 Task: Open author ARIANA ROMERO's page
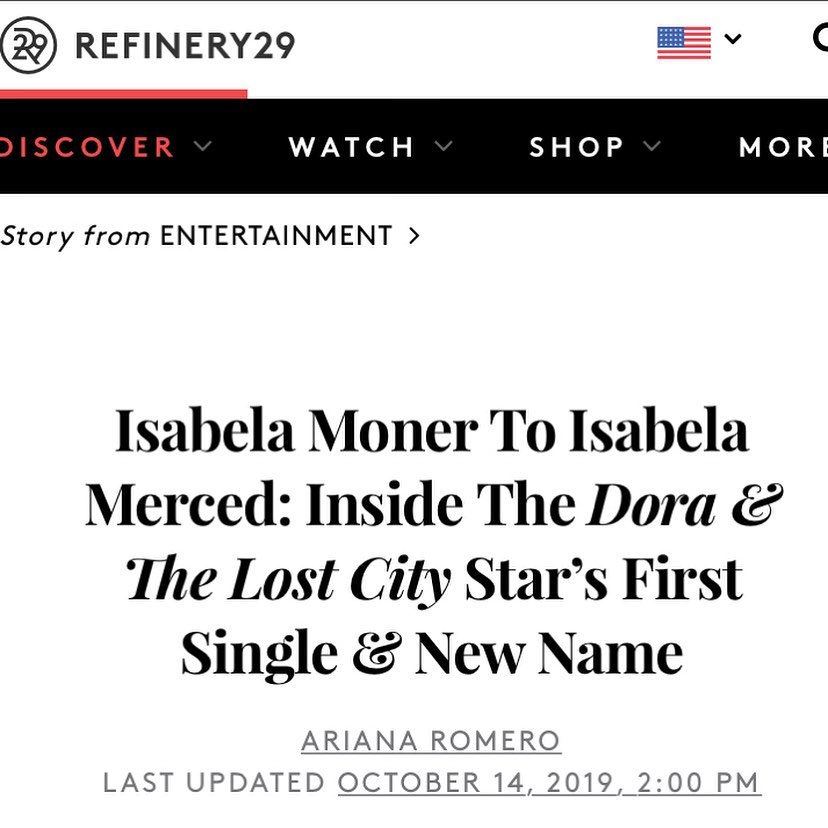[x=431, y=741]
